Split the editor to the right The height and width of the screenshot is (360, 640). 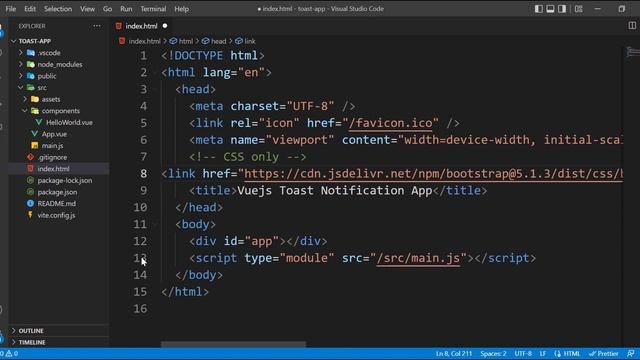click(632, 25)
